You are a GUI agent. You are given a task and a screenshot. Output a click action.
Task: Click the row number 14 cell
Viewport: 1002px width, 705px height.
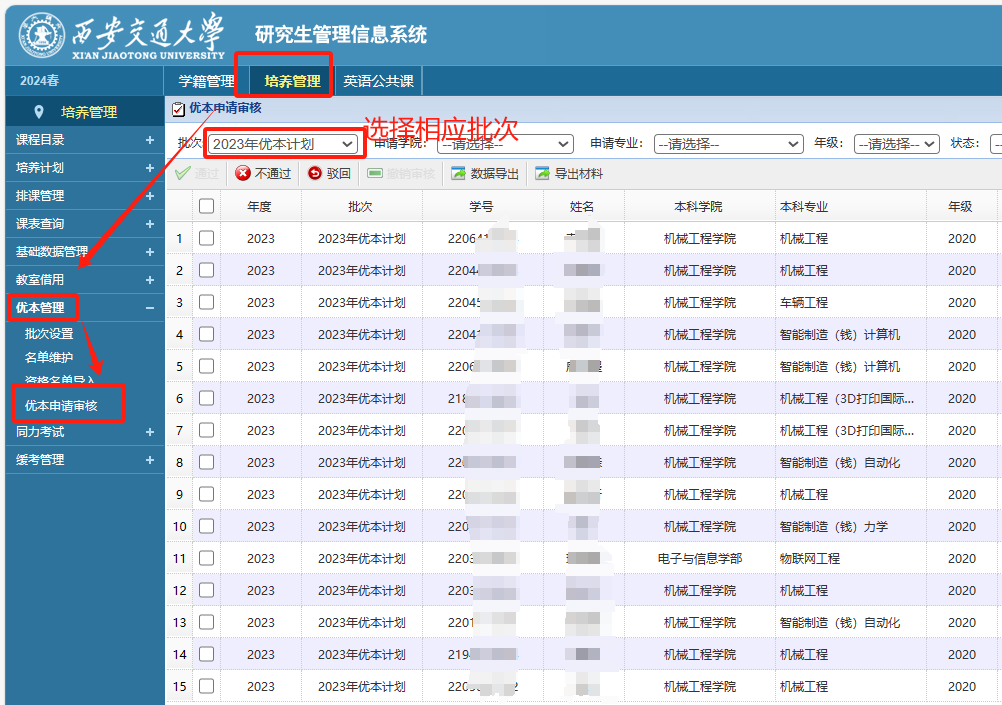180,655
